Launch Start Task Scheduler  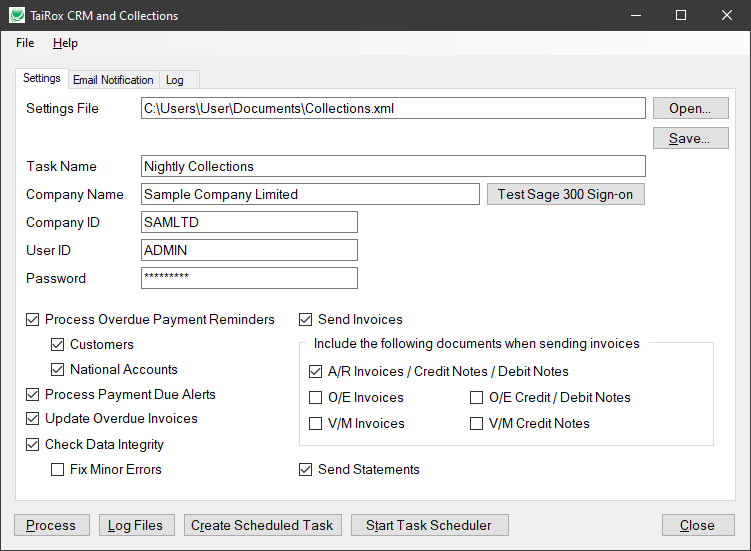click(429, 525)
